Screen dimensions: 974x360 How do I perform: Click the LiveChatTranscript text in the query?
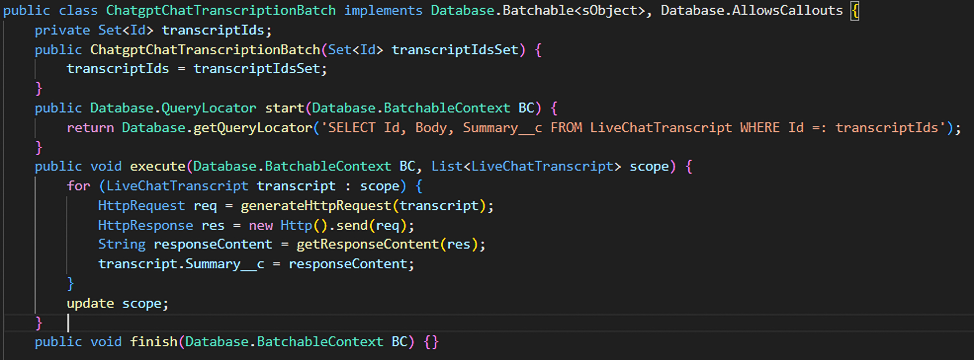click(662, 128)
